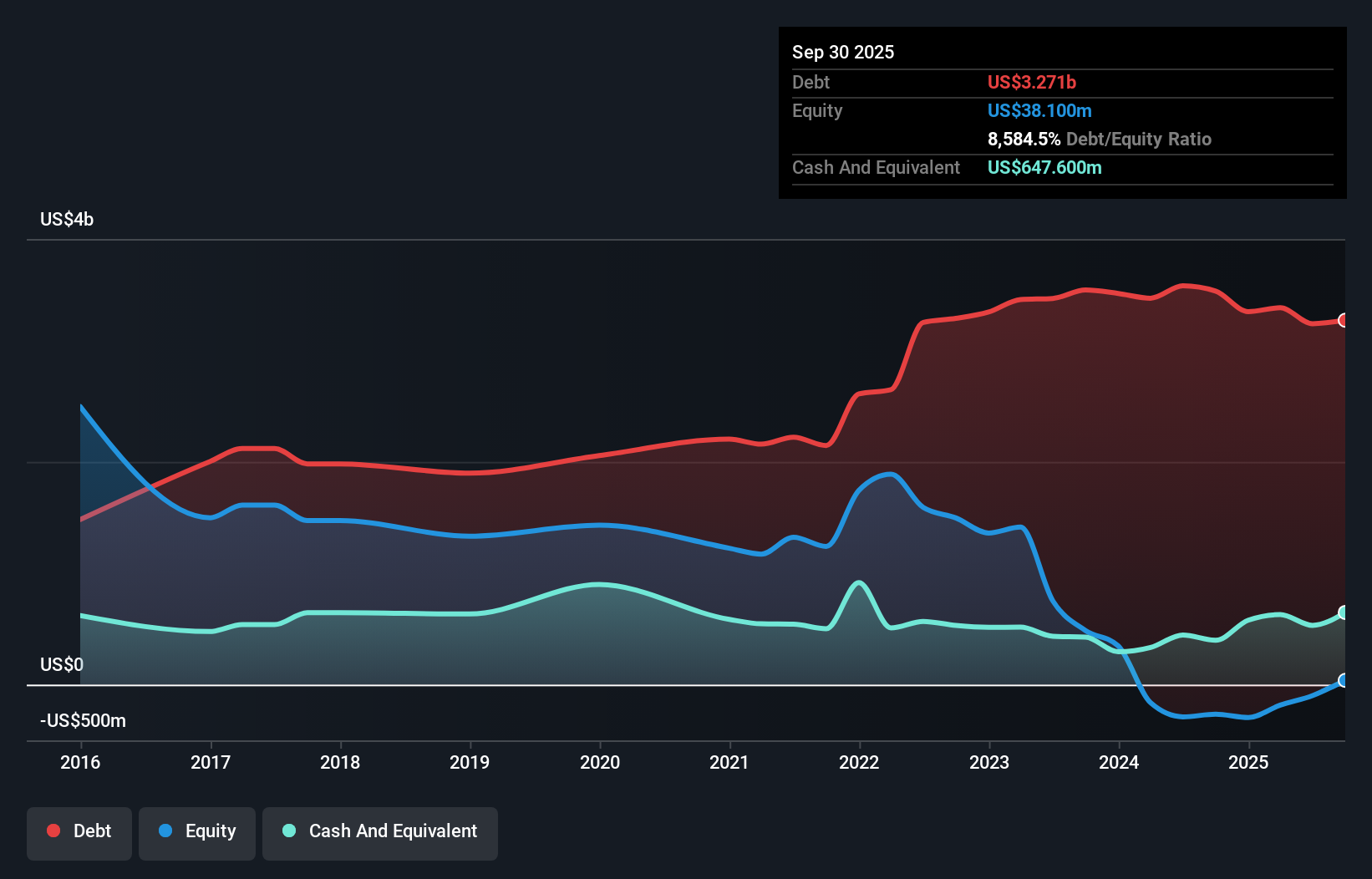Toggle the Equity series legend button
Image resolution: width=1372 pixels, height=879 pixels.
pos(197,833)
